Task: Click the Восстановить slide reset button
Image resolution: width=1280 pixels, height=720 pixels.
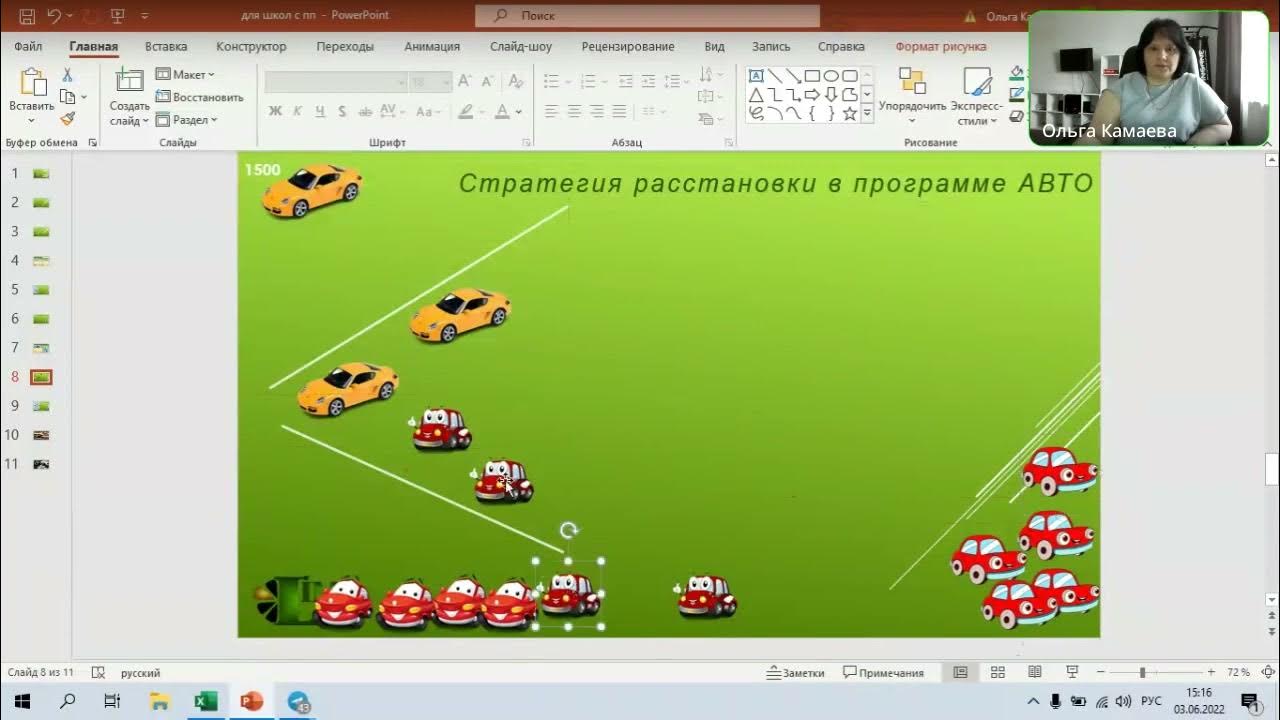Action: click(199, 97)
